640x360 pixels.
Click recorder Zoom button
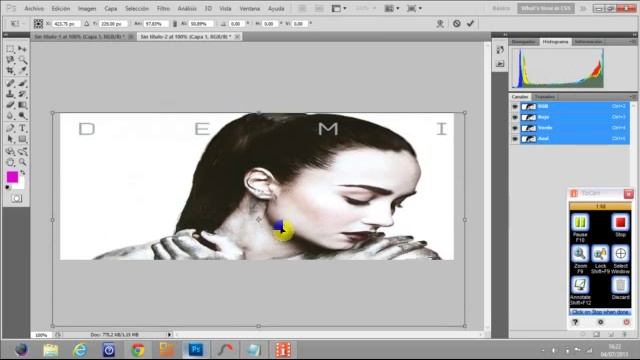point(580,255)
